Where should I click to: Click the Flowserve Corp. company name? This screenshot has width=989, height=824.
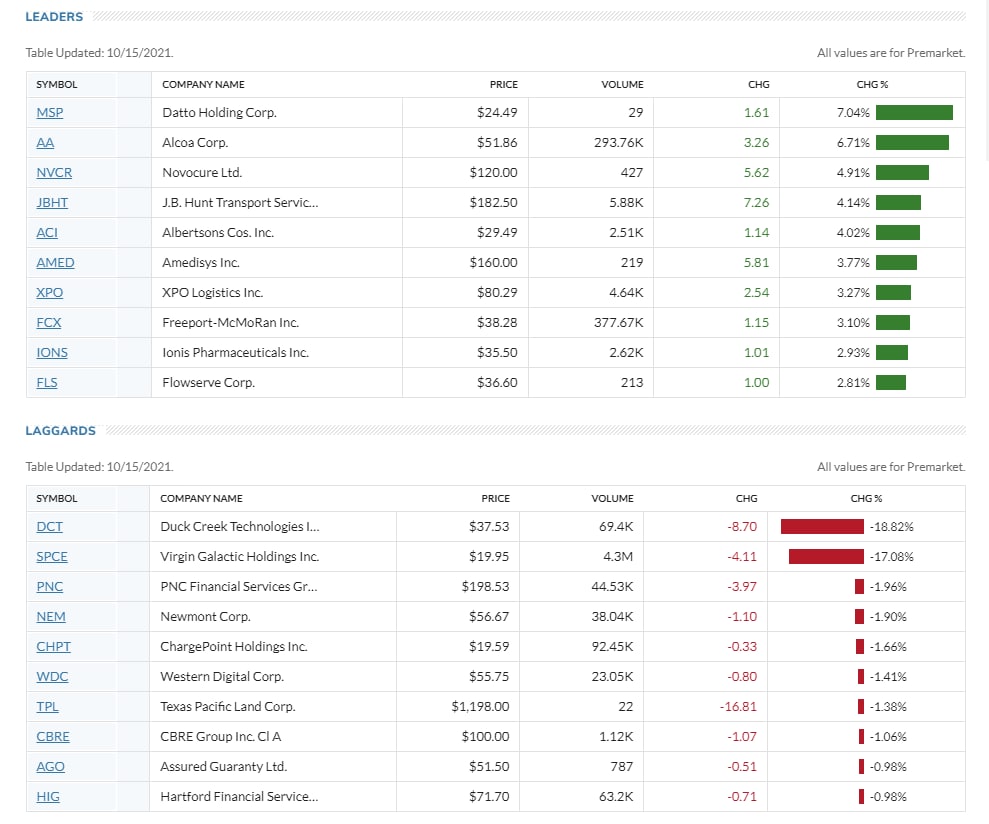point(208,382)
